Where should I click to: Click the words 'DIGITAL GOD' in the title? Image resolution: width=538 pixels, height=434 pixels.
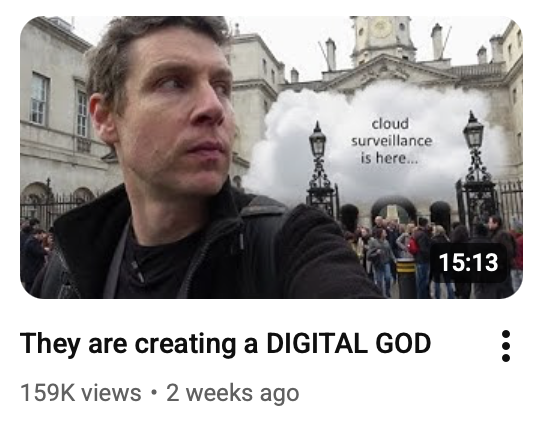tap(349, 344)
